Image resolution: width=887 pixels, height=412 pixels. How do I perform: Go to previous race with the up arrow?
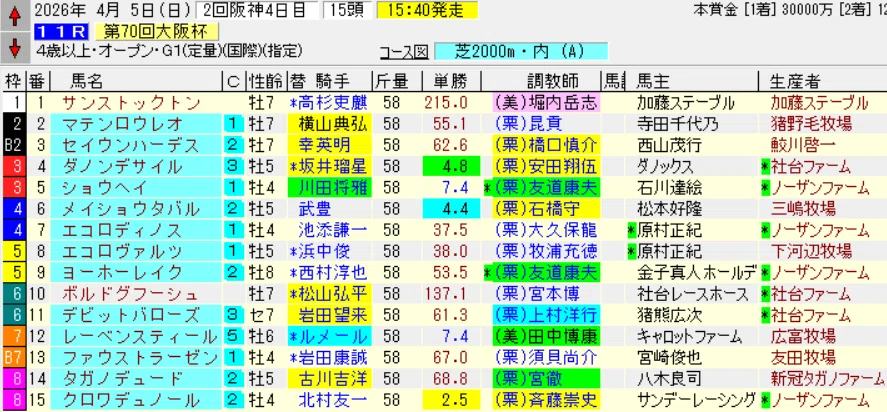(15, 15)
